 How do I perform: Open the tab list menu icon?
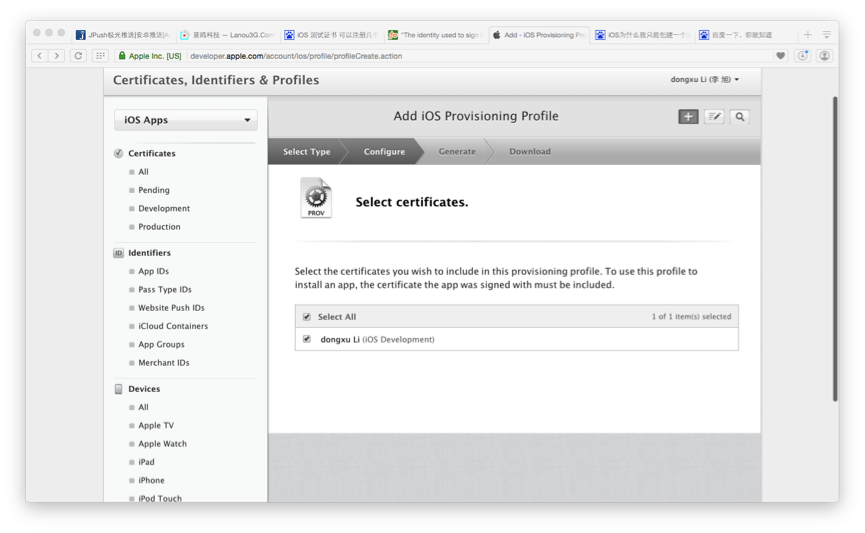(x=826, y=35)
